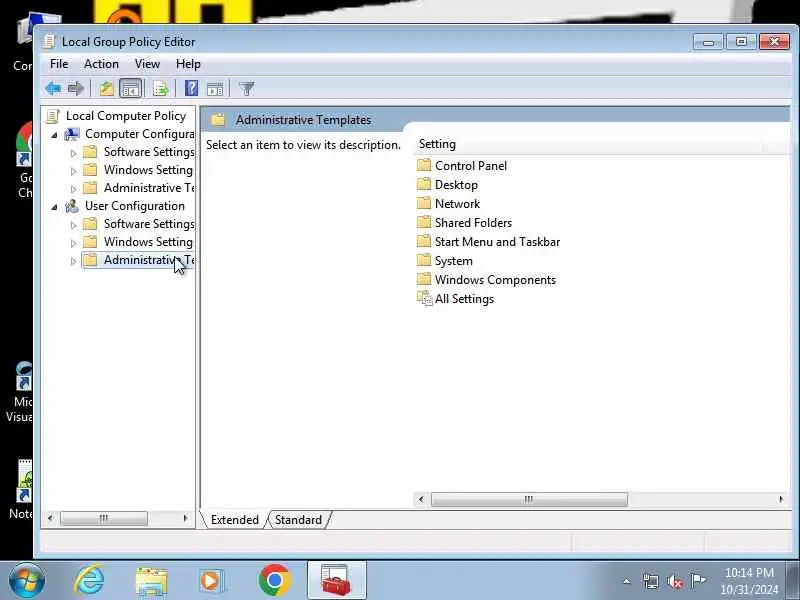Click the User Configuration node icon
Screen dimensions: 800x600
[x=71, y=206]
